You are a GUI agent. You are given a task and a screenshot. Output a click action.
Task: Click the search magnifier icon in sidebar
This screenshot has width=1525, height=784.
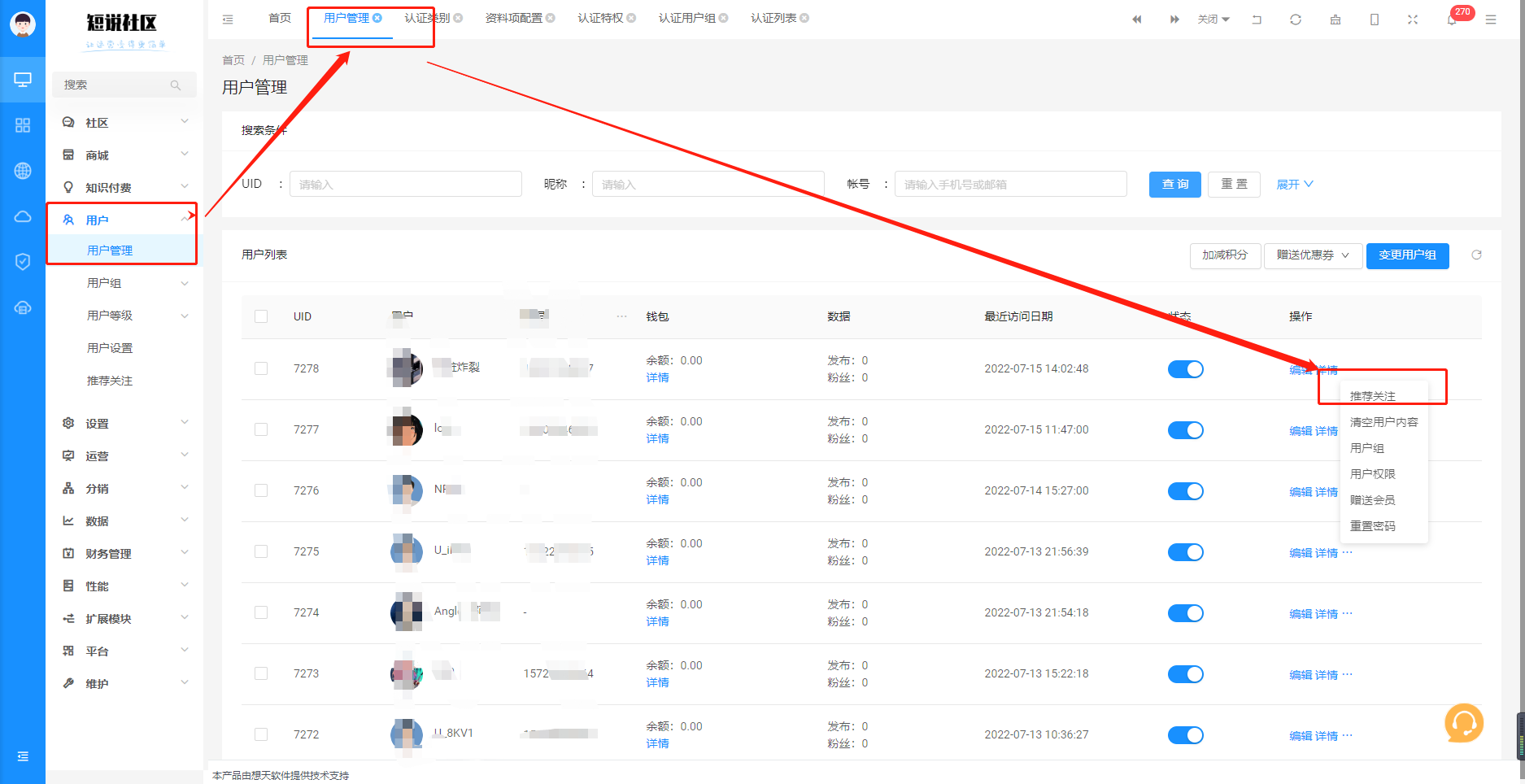176,85
